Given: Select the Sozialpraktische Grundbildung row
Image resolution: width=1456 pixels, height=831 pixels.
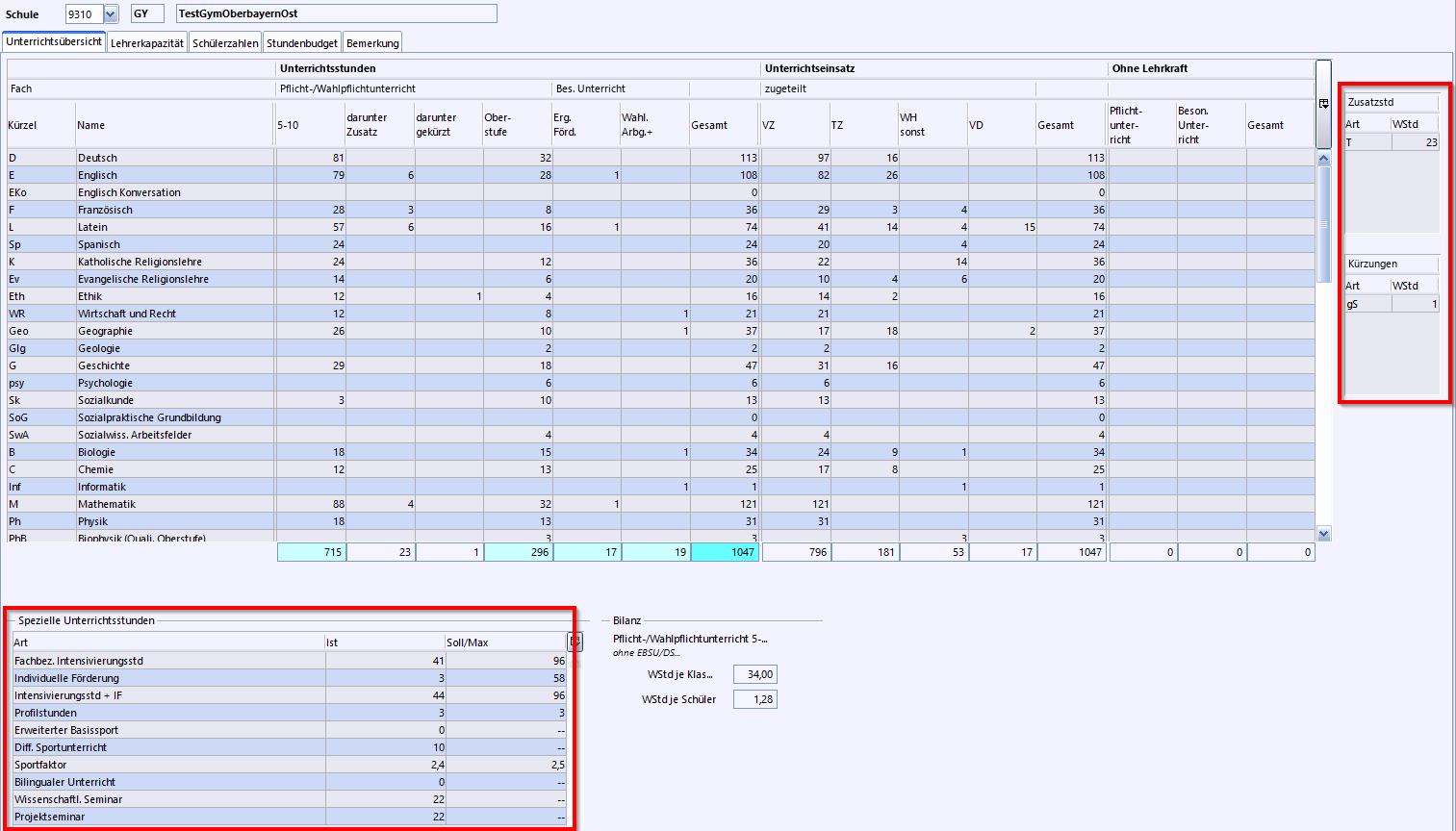Looking at the screenshot, I should [660, 417].
